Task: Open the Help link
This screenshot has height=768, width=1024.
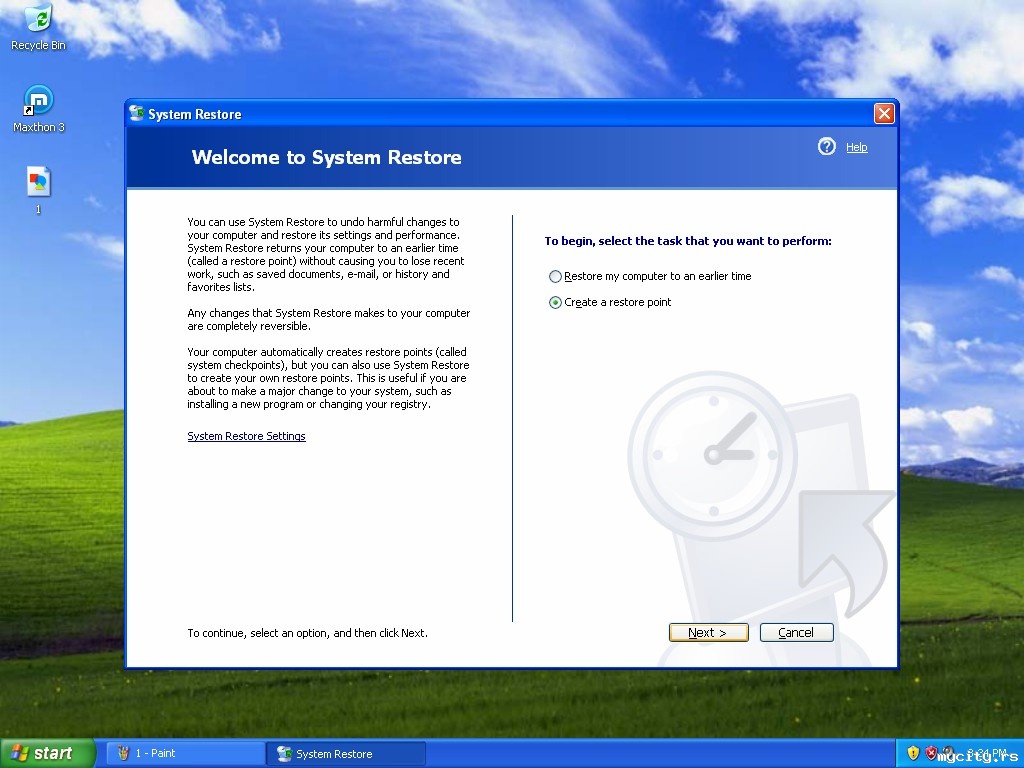Action: point(857,147)
